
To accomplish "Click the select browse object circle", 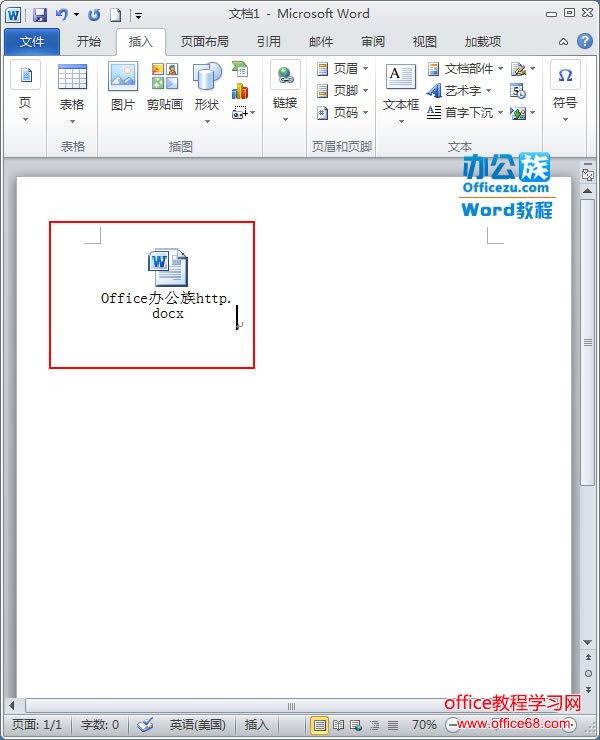I will tap(588, 673).
